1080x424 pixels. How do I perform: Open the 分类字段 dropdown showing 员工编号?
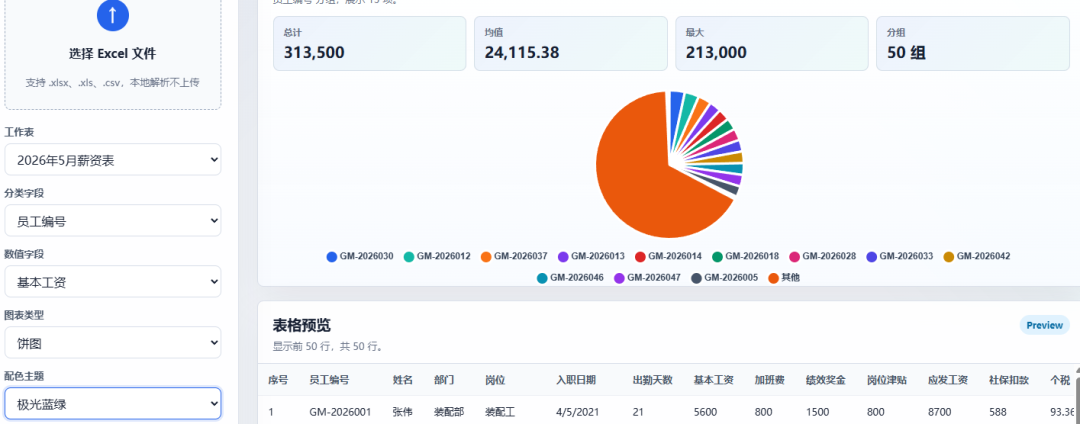click(113, 221)
